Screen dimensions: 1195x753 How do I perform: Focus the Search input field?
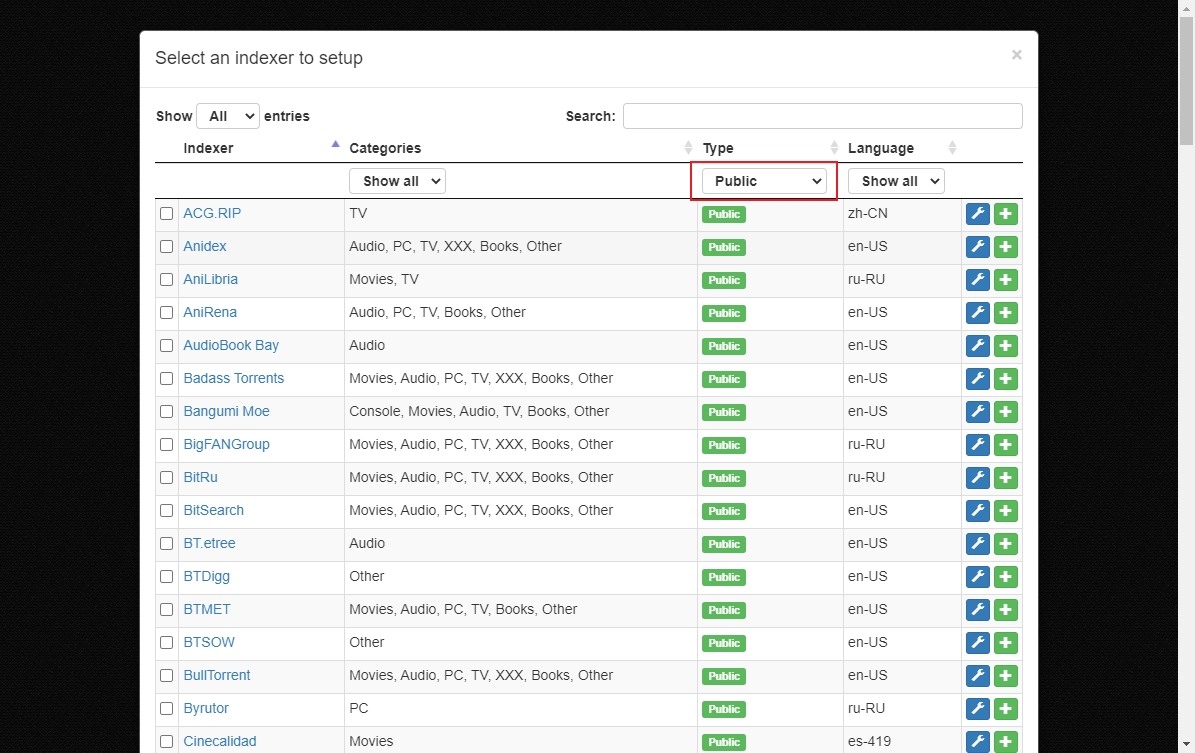click(x=822, y=116)
